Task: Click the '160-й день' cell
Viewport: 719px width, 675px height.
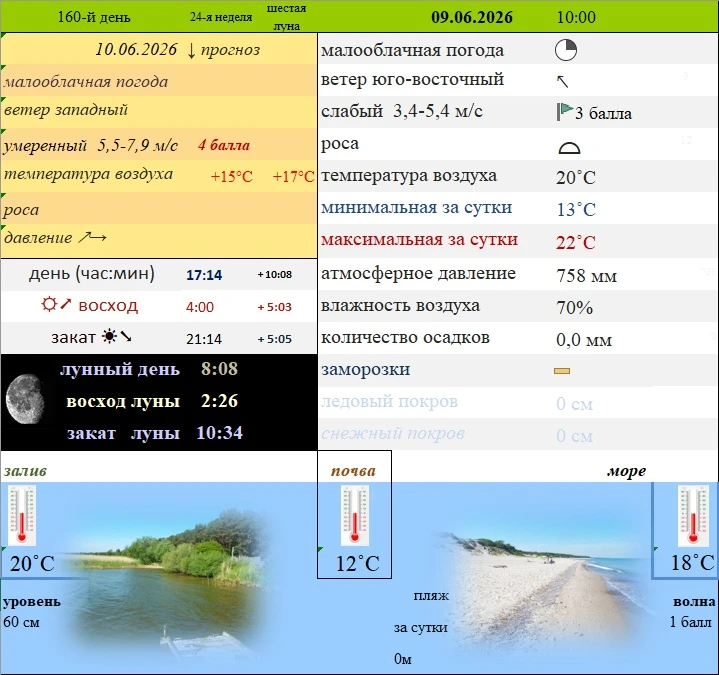Action: [x=94, y=17]
